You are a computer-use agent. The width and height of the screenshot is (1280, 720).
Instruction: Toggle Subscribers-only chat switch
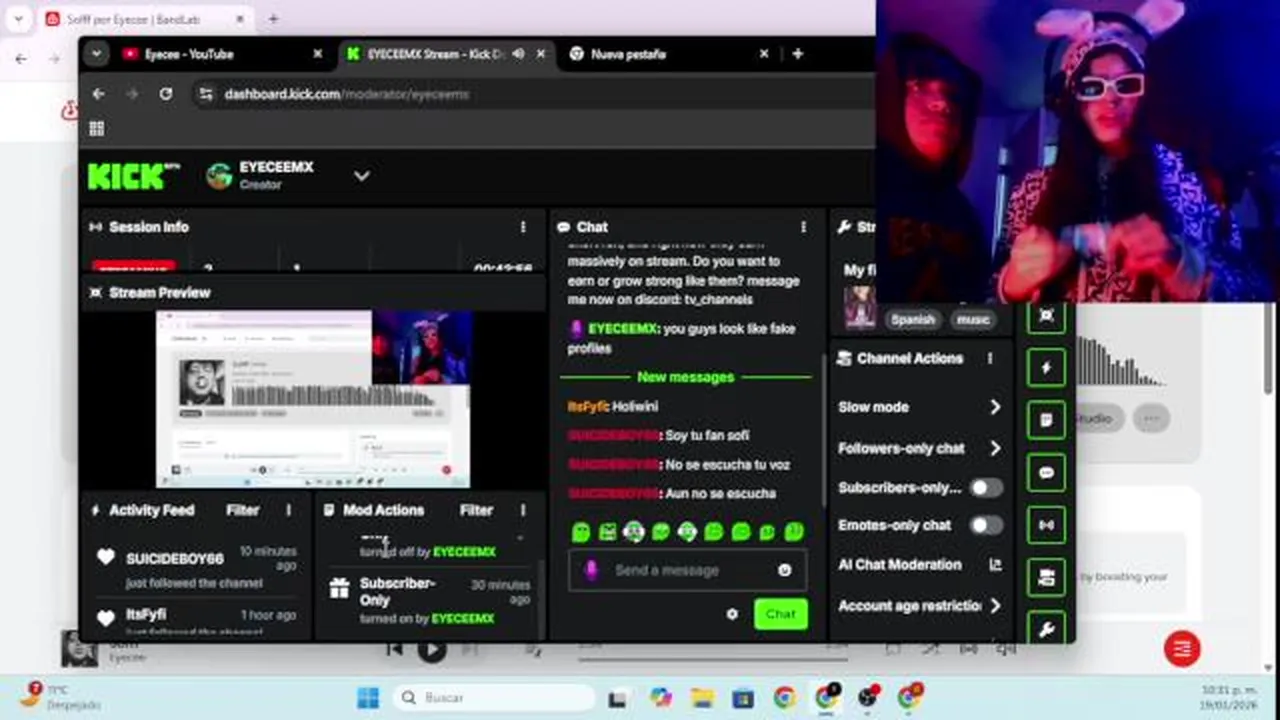(985, 488)
